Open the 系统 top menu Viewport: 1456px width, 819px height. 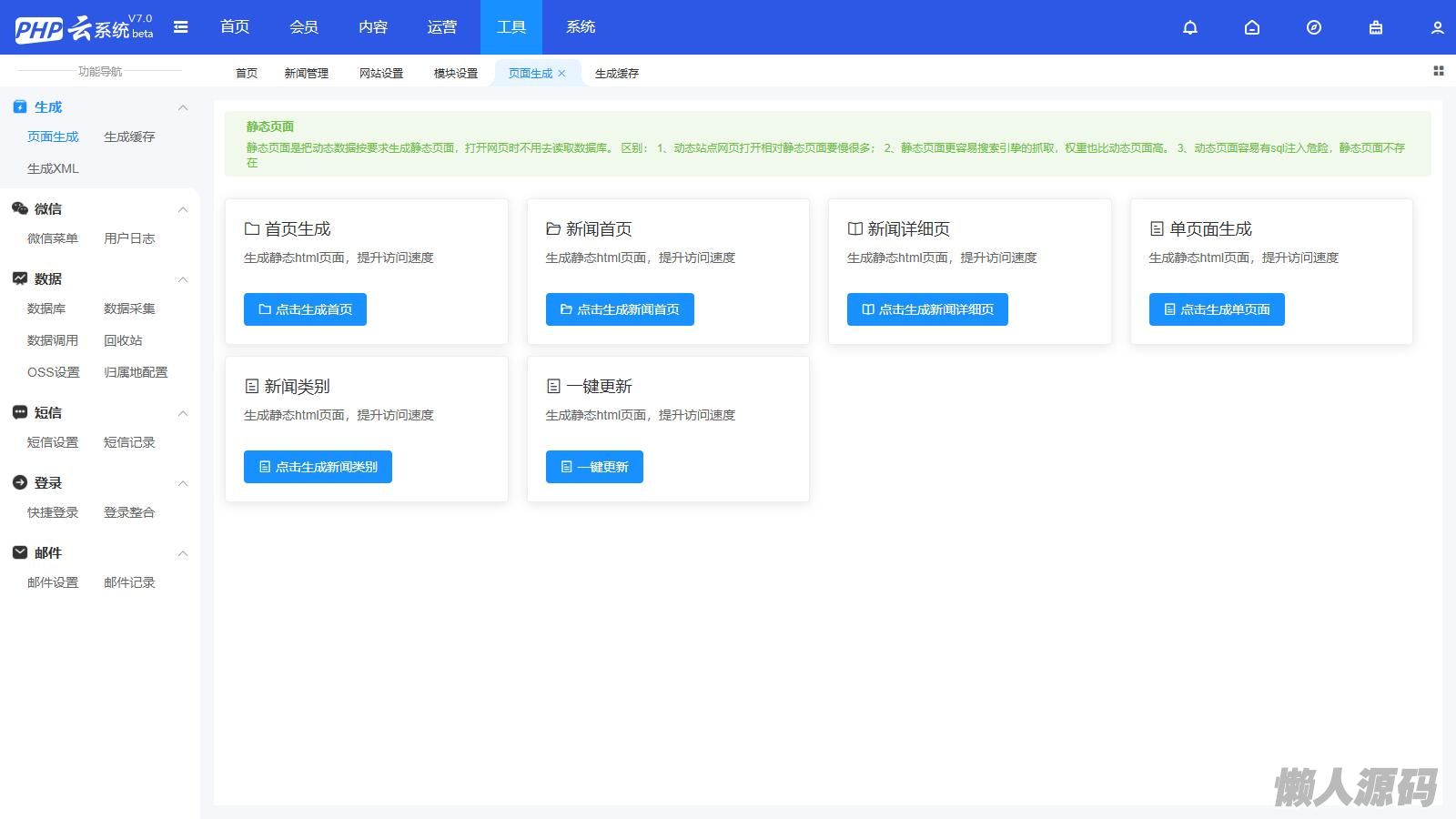click(x=580, y=27)
